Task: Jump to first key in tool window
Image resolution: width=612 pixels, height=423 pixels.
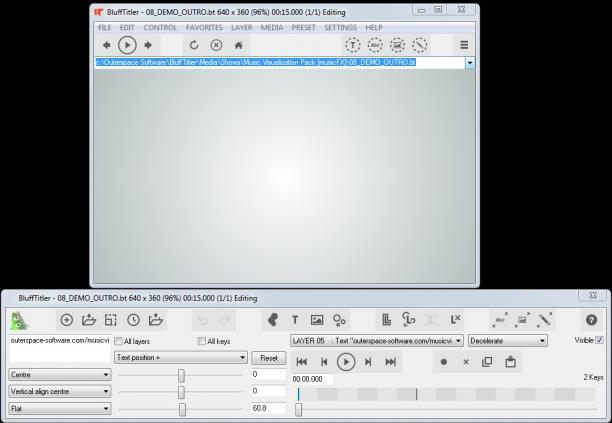Action: click(x=301, y=362)
